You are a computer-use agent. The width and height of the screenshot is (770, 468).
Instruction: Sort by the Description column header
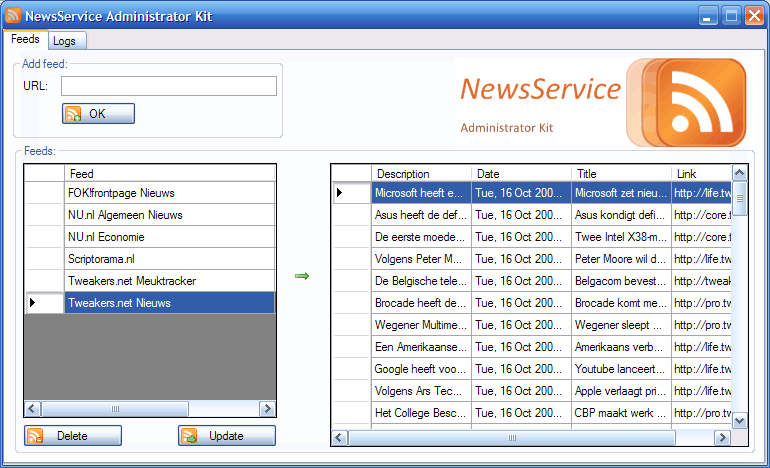click(421, 174)
